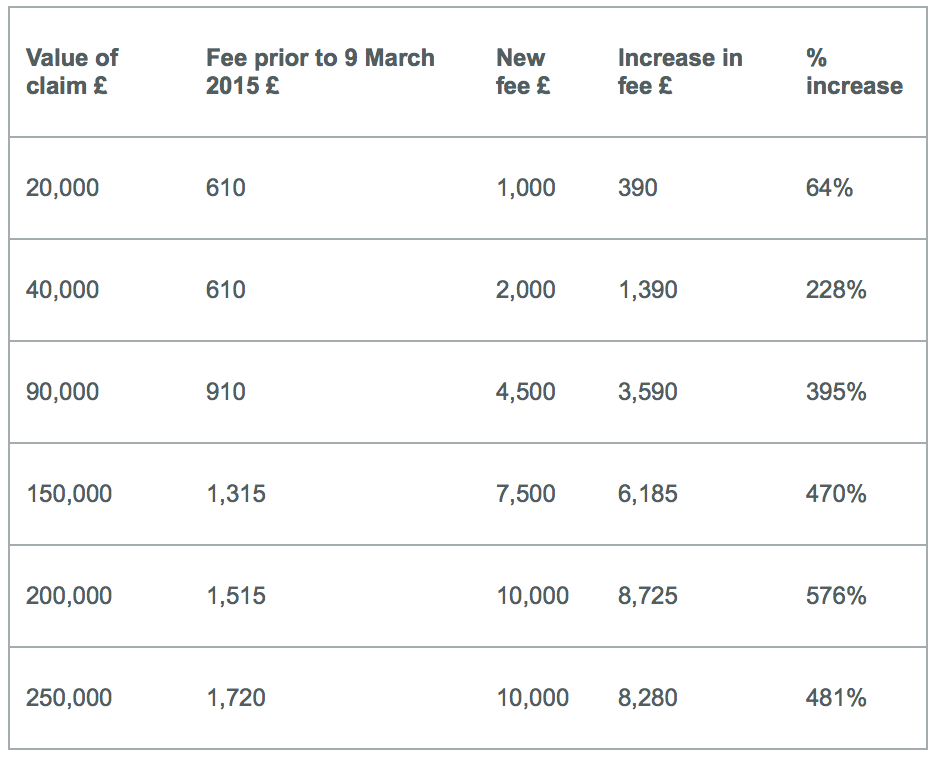Click the 481% increase cell
The height and width of the screenshot is (760, 940).
[836, 697]
